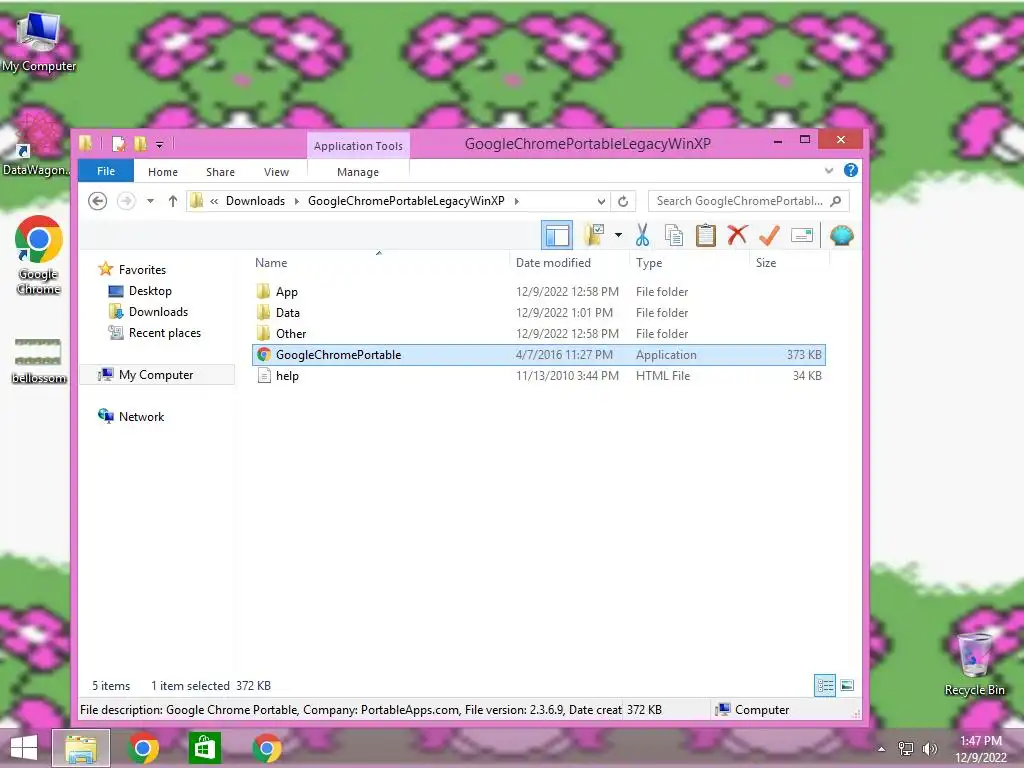Switch to the Share ribbon tab
Viewport: 1024px width, 768px height.
point(220,172)
